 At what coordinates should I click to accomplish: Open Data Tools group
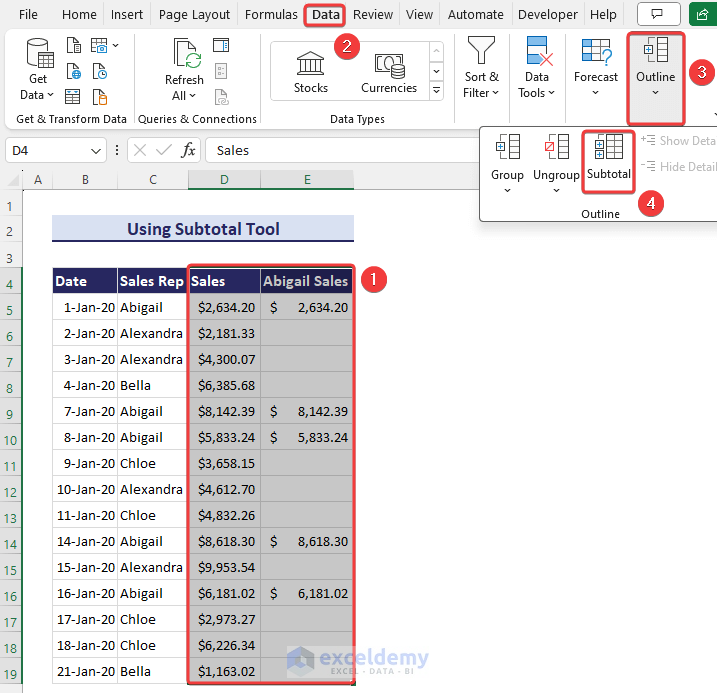coord(536,68)
